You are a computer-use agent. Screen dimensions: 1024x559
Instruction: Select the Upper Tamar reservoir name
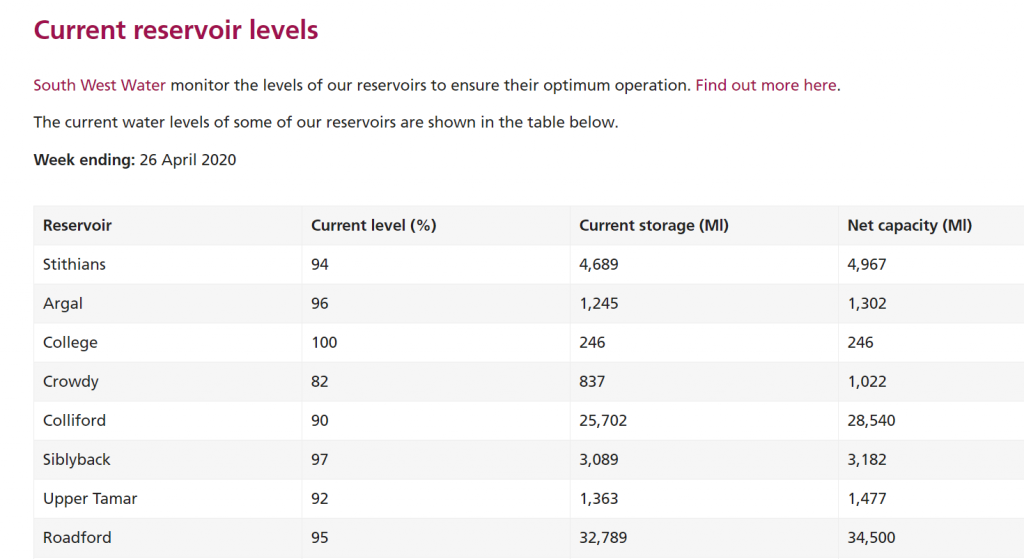click(x=90, y=499)
